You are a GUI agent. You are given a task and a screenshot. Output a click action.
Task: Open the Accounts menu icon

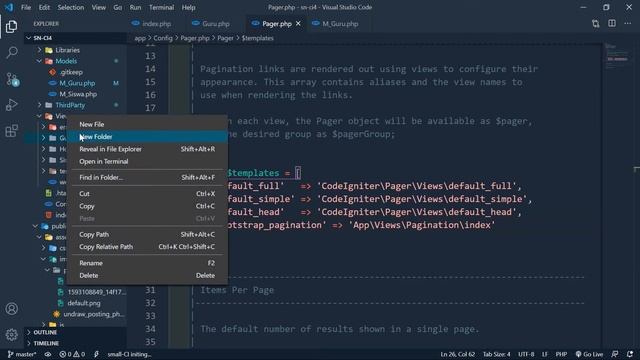click(x=11, y=309)
